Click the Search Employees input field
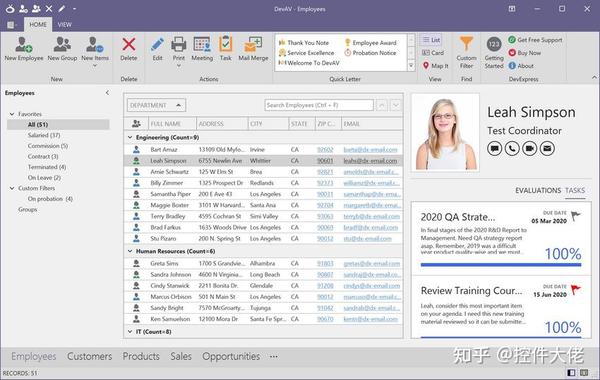Screen dimensions: 600x380 pos(319,105)
